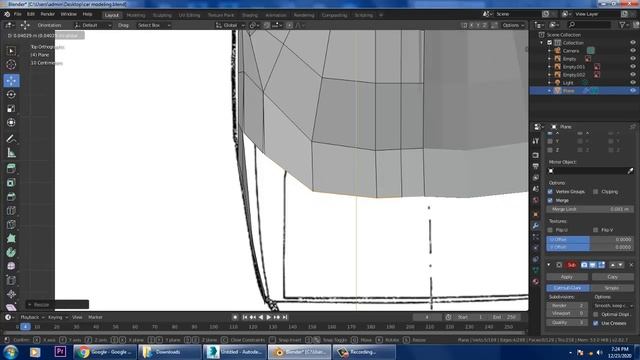Select the Bevel tool
This screenshot has width=640, height=360.
click(x=11, y=196)
